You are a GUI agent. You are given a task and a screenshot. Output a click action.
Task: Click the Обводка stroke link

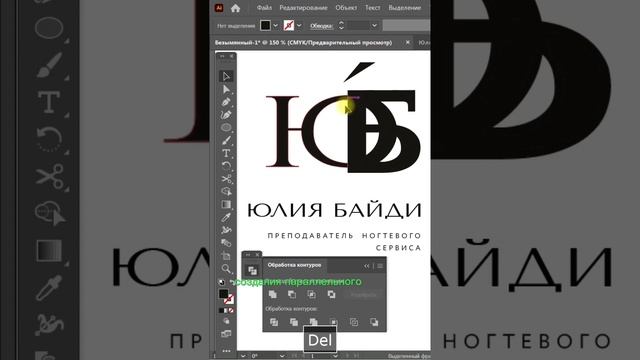(321, 26)
